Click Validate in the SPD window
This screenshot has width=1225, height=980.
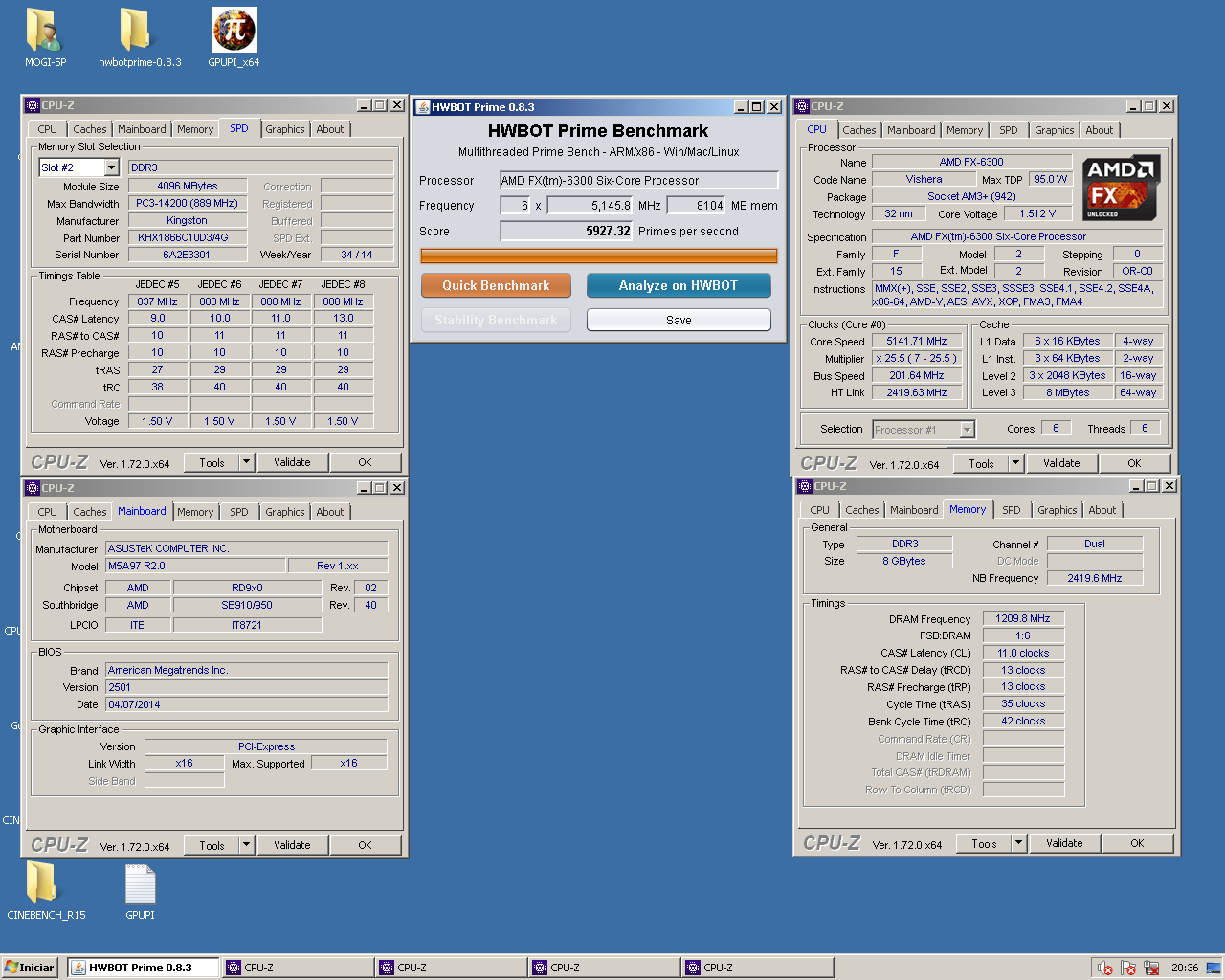pyautogui.click(x=292, y=462)
